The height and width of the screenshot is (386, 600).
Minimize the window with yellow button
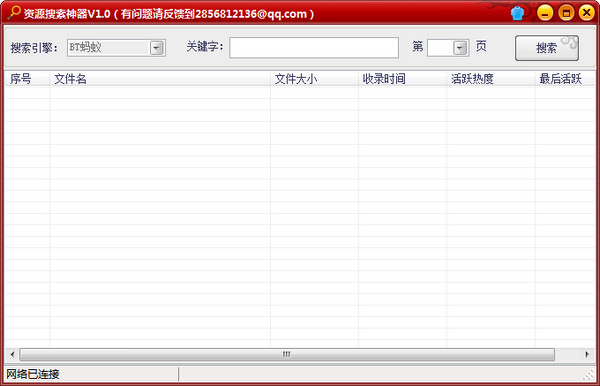click(545, 13)
